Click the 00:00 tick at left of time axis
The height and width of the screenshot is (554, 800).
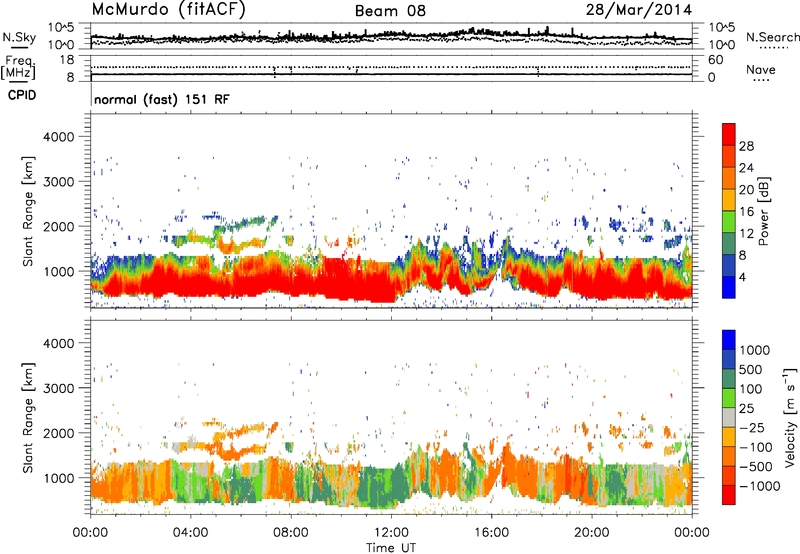(x=90, y=533)
